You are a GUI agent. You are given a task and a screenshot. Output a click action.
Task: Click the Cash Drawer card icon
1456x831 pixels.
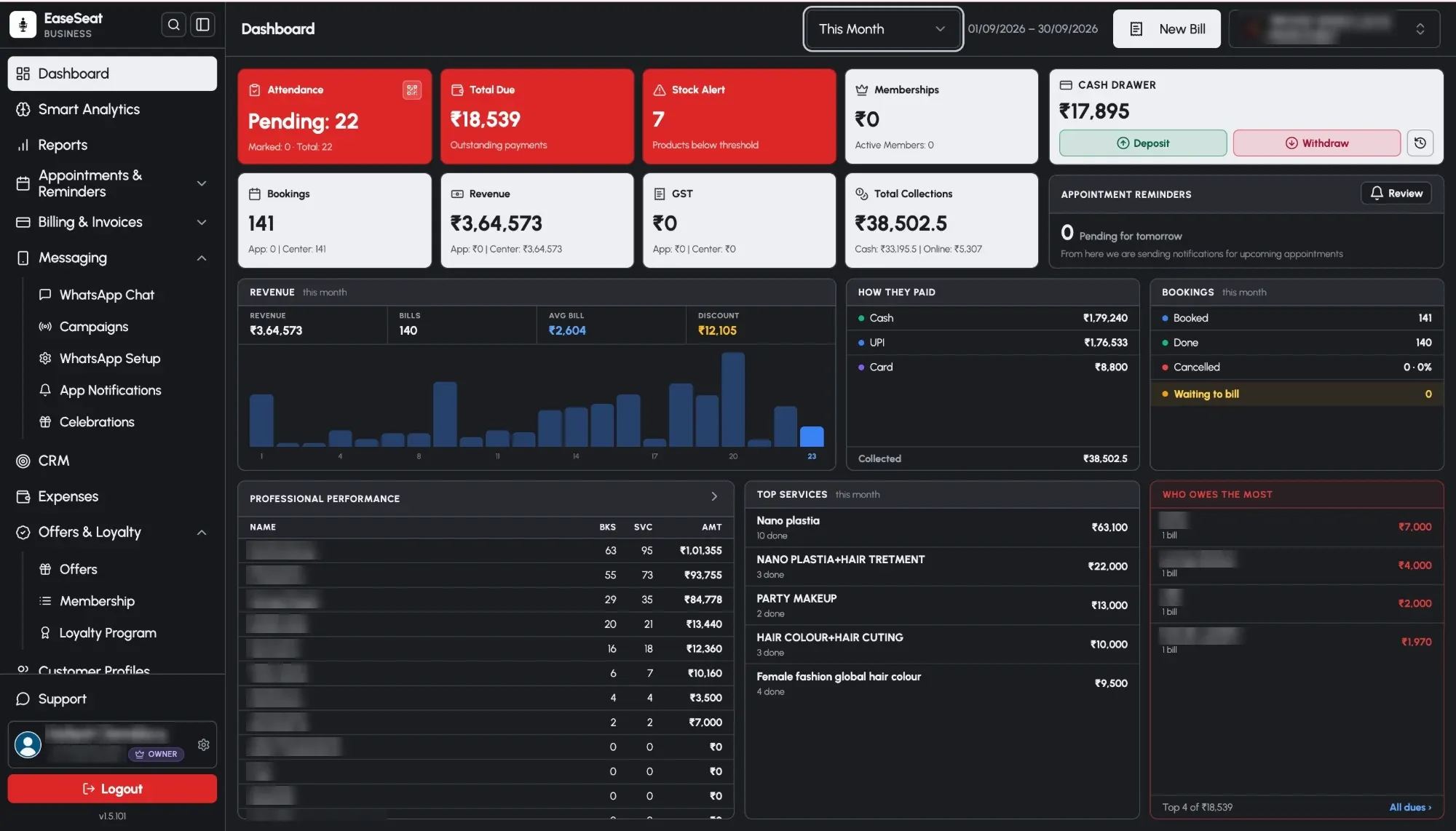[x=1066, y=84]
